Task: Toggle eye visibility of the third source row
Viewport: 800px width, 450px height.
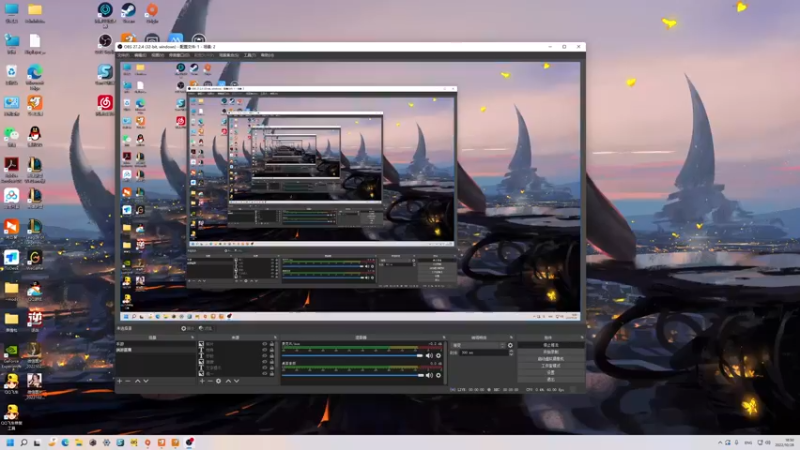Action: click(264, 356)
